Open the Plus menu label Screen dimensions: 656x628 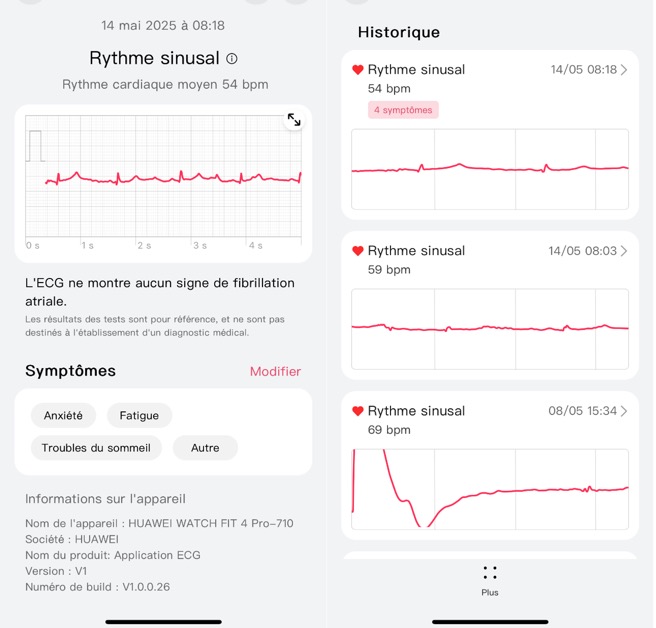pos(490,593)
